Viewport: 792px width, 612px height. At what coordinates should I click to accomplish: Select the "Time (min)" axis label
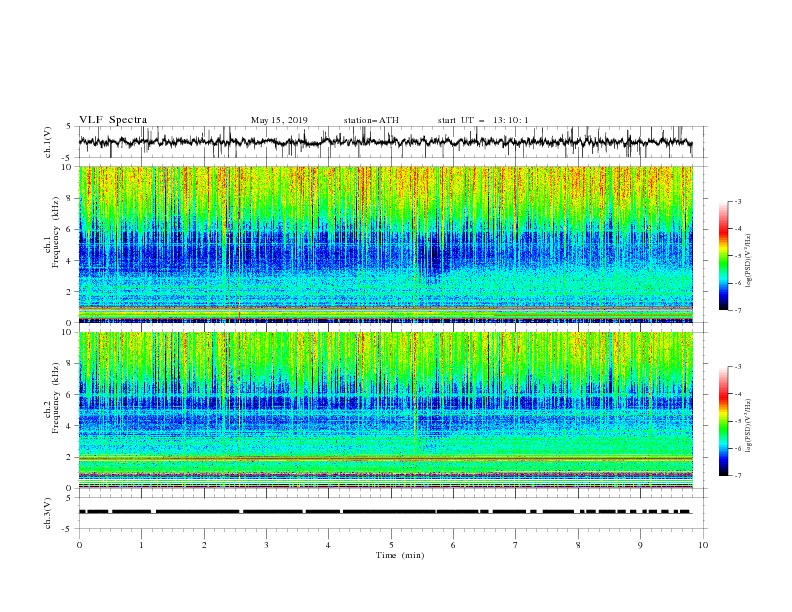pos(400,555)
